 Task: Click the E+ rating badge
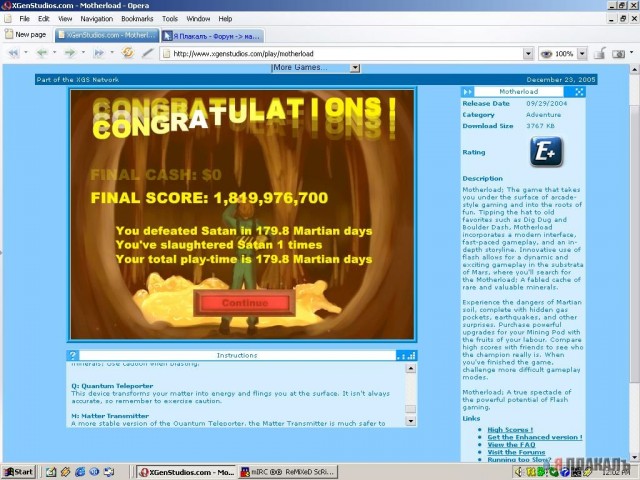[546, 152]
